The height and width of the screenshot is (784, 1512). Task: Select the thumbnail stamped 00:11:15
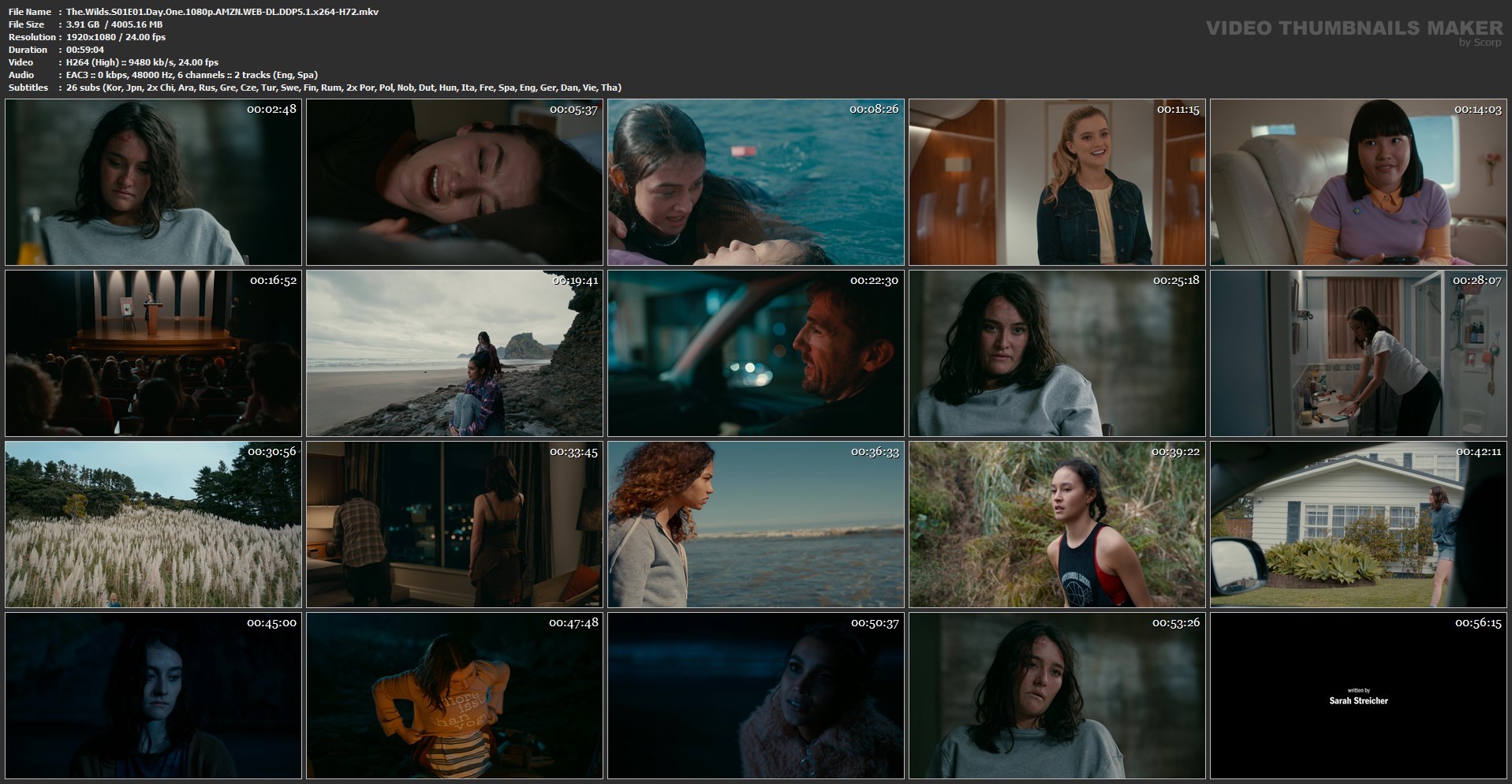(1057, 182)
